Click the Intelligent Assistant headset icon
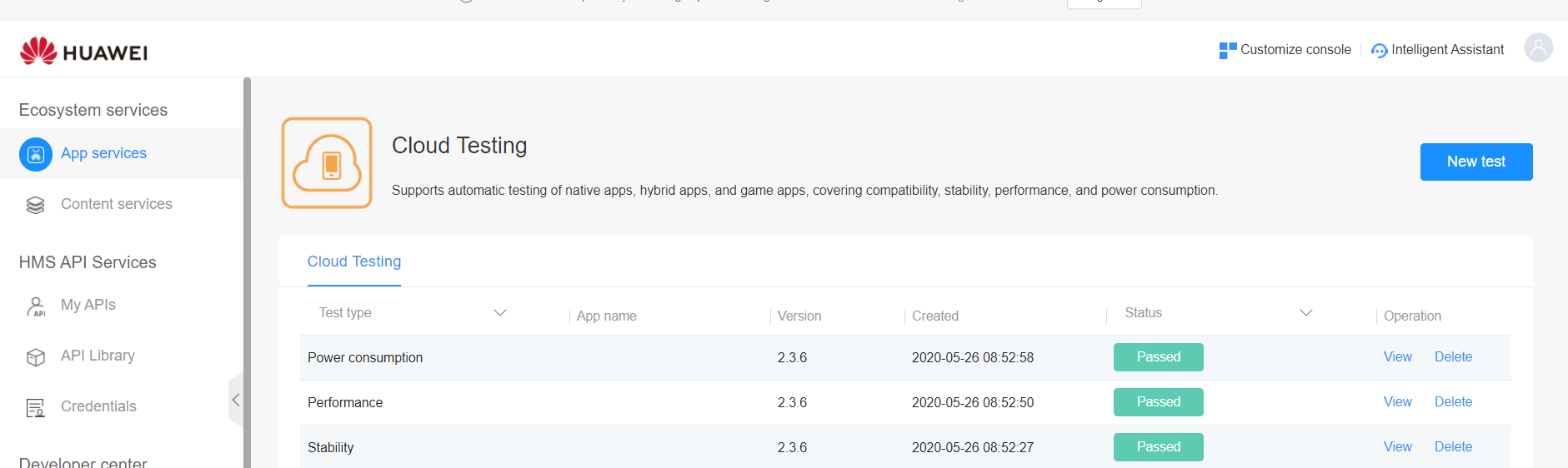The height and width of the screenshot is (468, 1568). pyautogui.click(x=1380, y=51)
